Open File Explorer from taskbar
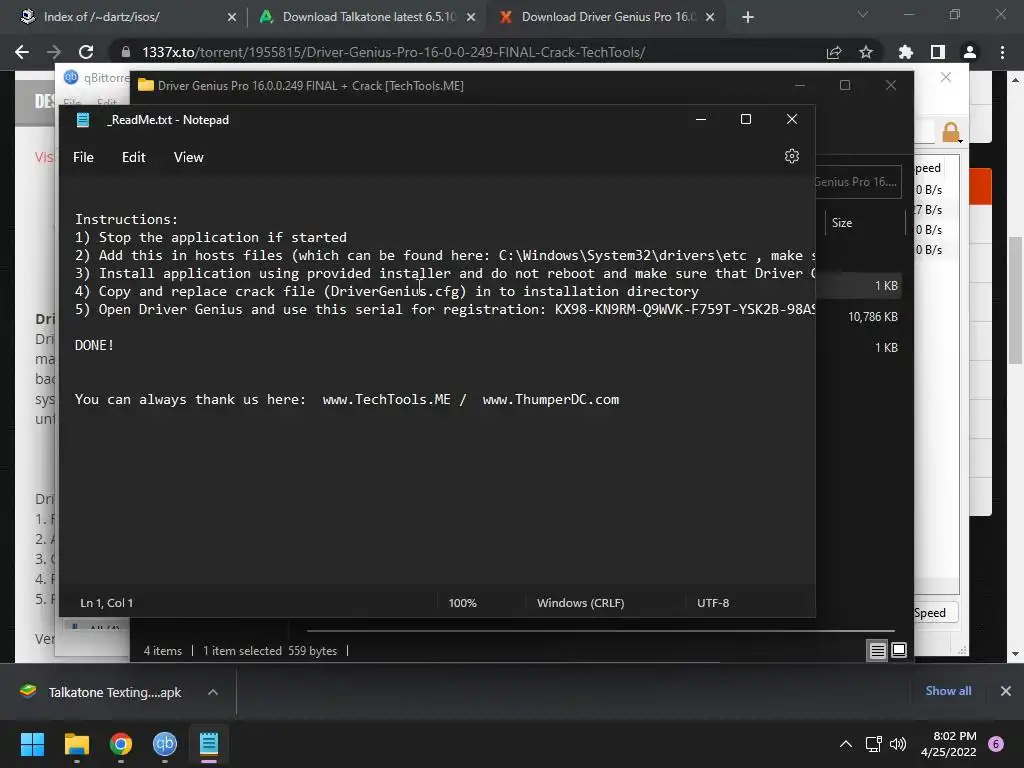Viewport: 1024px width, 768px height. tap(76, 744)
